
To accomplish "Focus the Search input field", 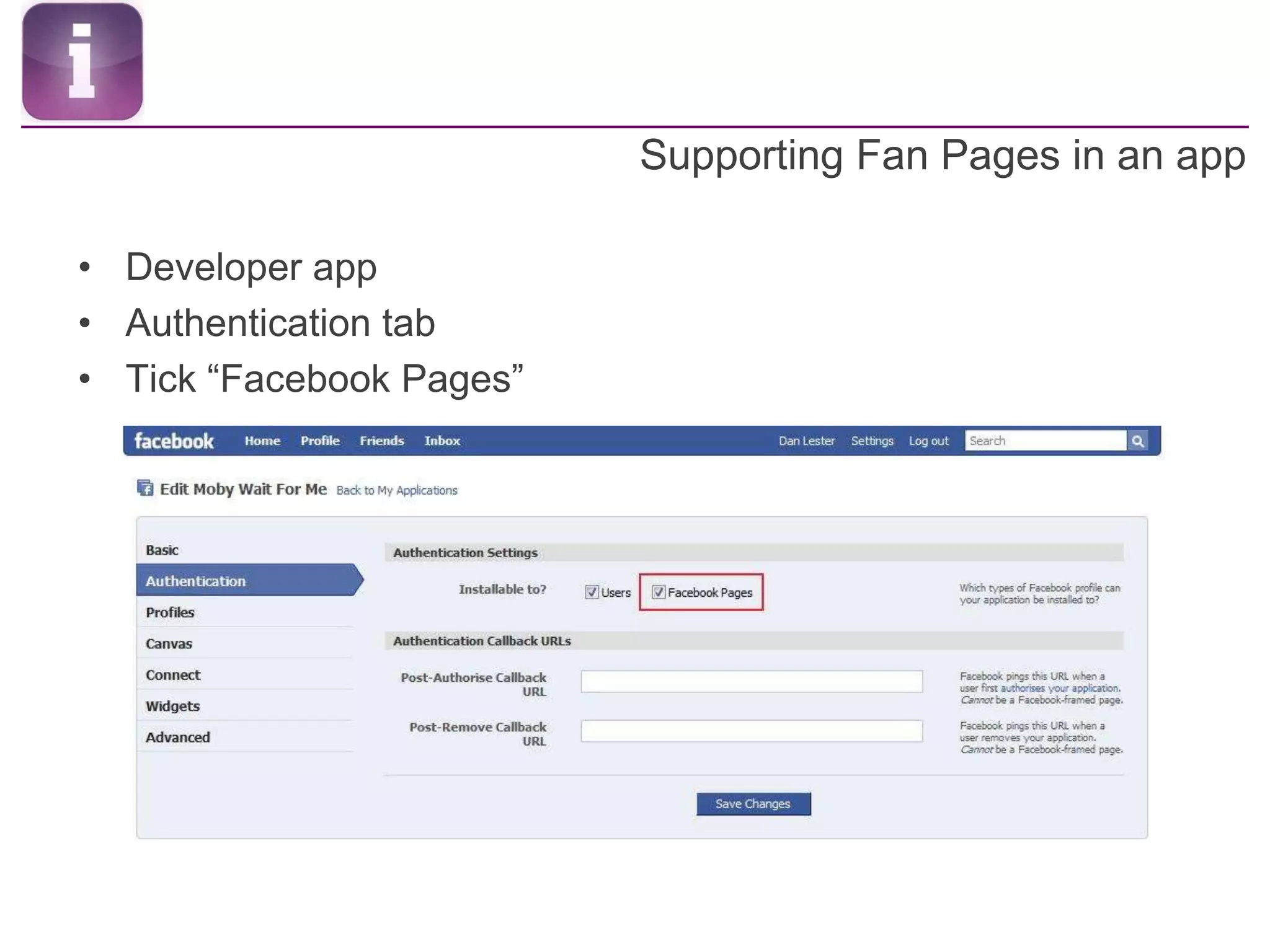I will 1046,441.
